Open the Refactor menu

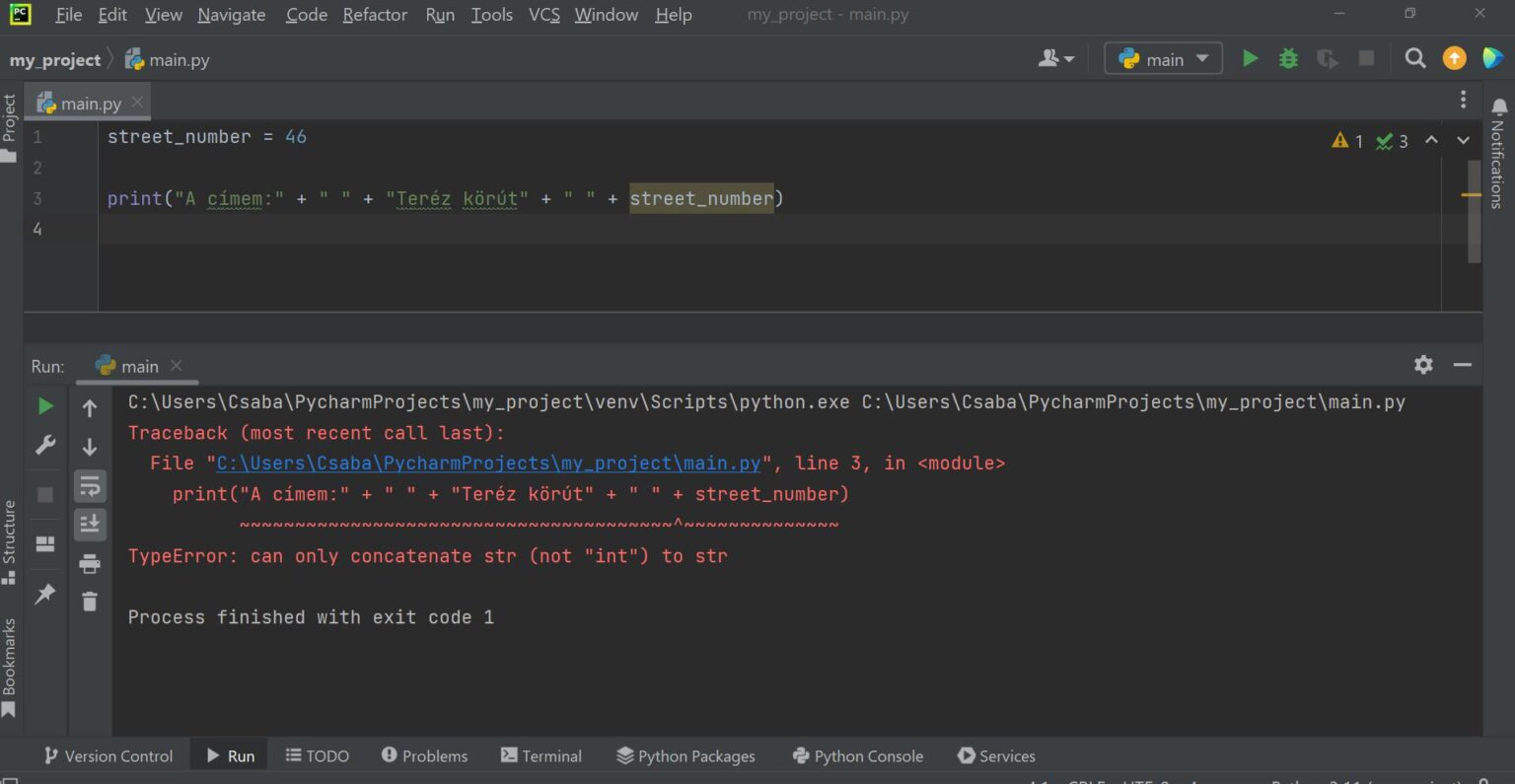pos(375,15)
